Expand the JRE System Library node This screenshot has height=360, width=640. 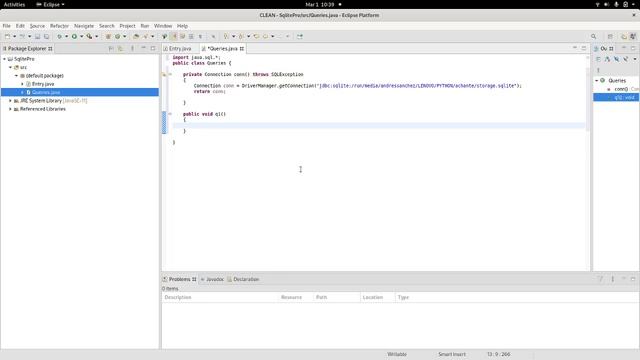pos(10,100)
